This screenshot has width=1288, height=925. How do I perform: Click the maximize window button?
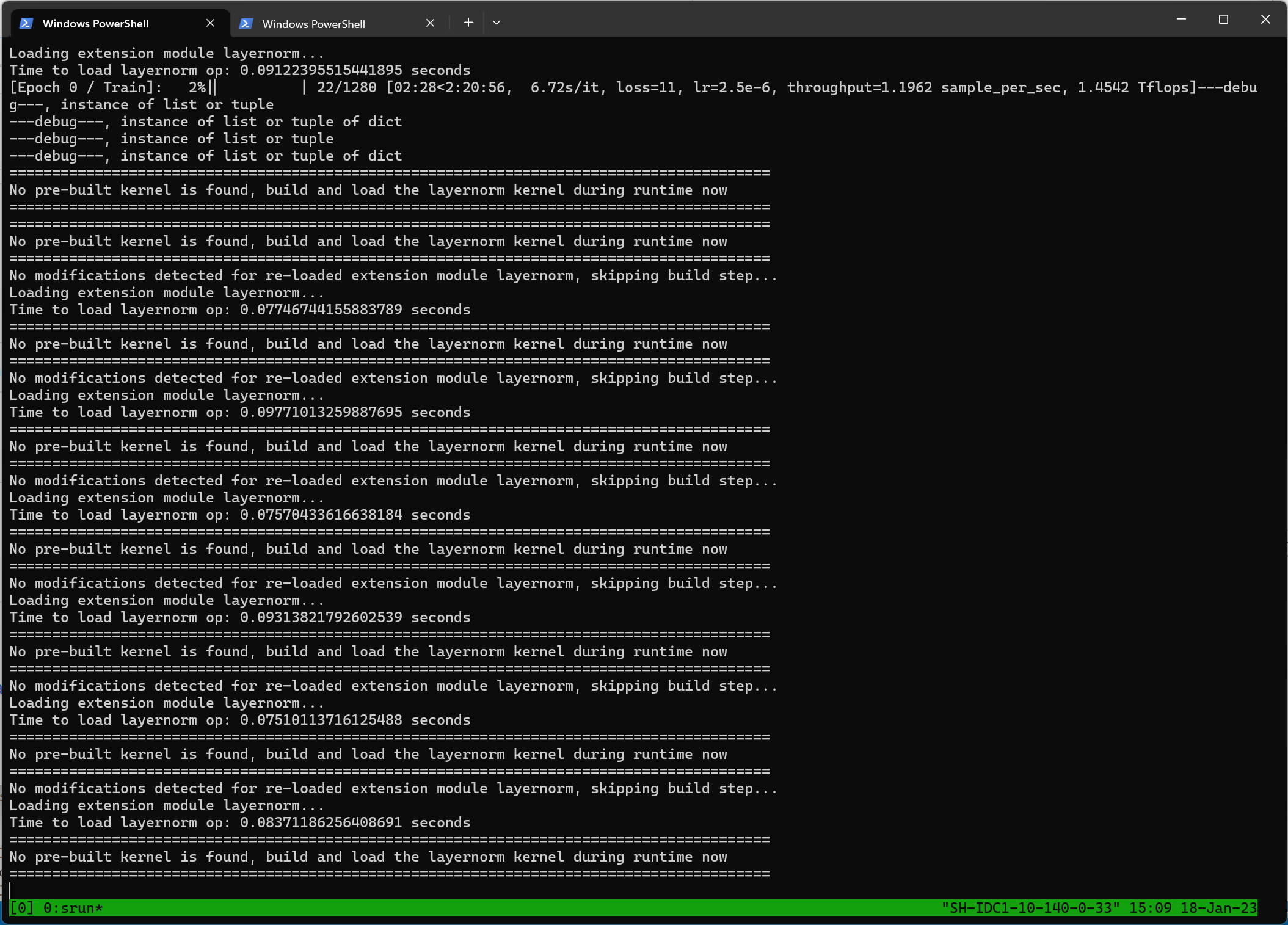click(1223, 19)
